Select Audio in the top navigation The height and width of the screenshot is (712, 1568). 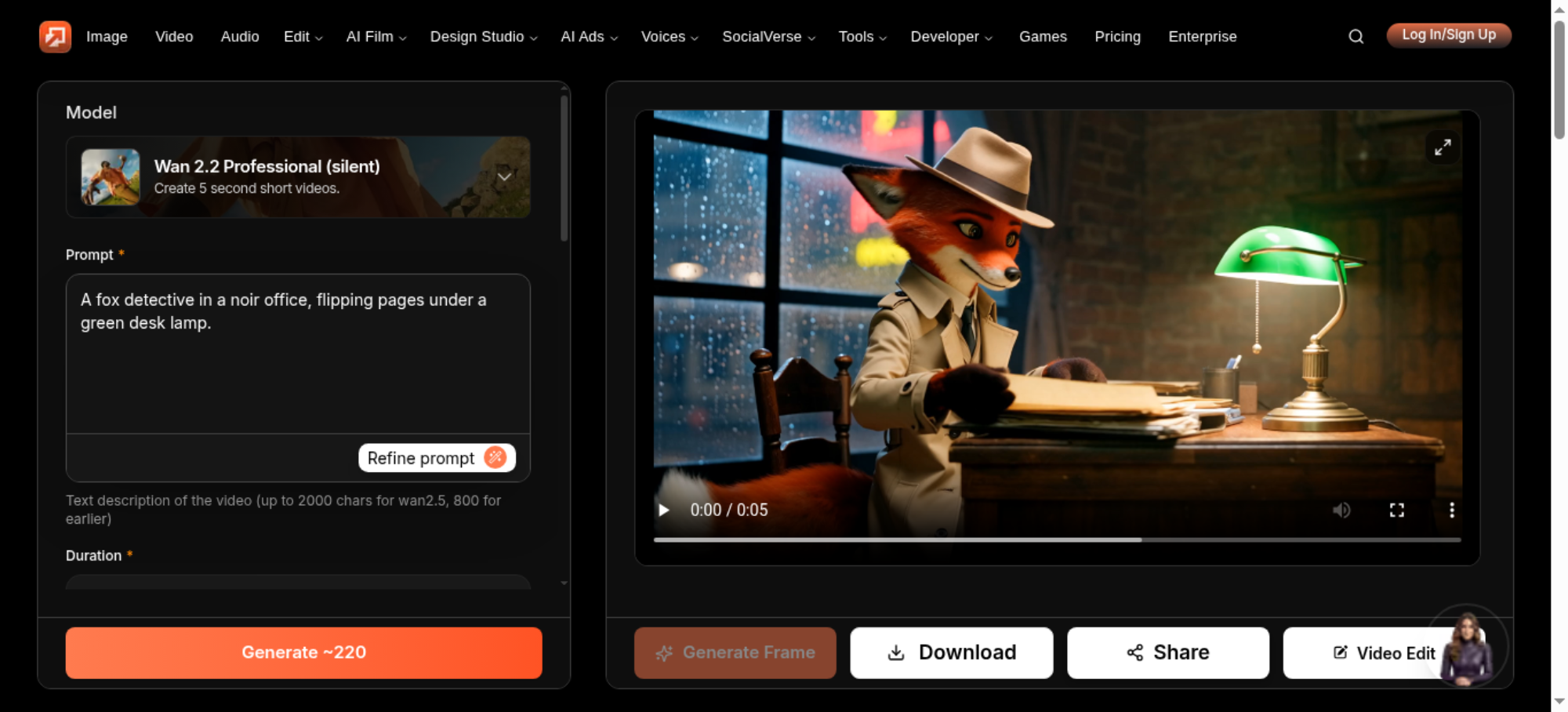[x=240, y=36]
